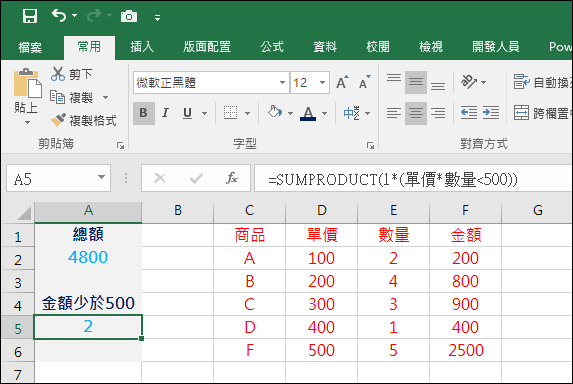Click the 複製 copy button
This screenshot has height=384, width=573.
tap(72, 98)
